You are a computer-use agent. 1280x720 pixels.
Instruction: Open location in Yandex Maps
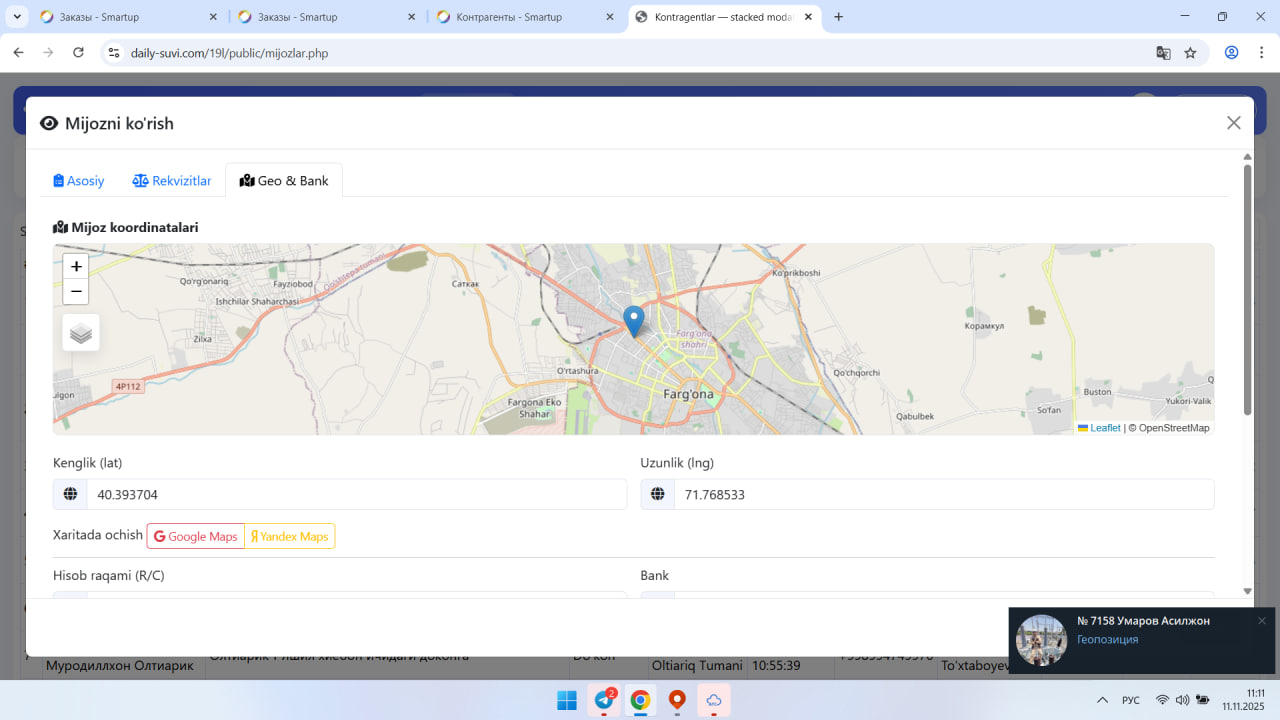coord(290,536)
